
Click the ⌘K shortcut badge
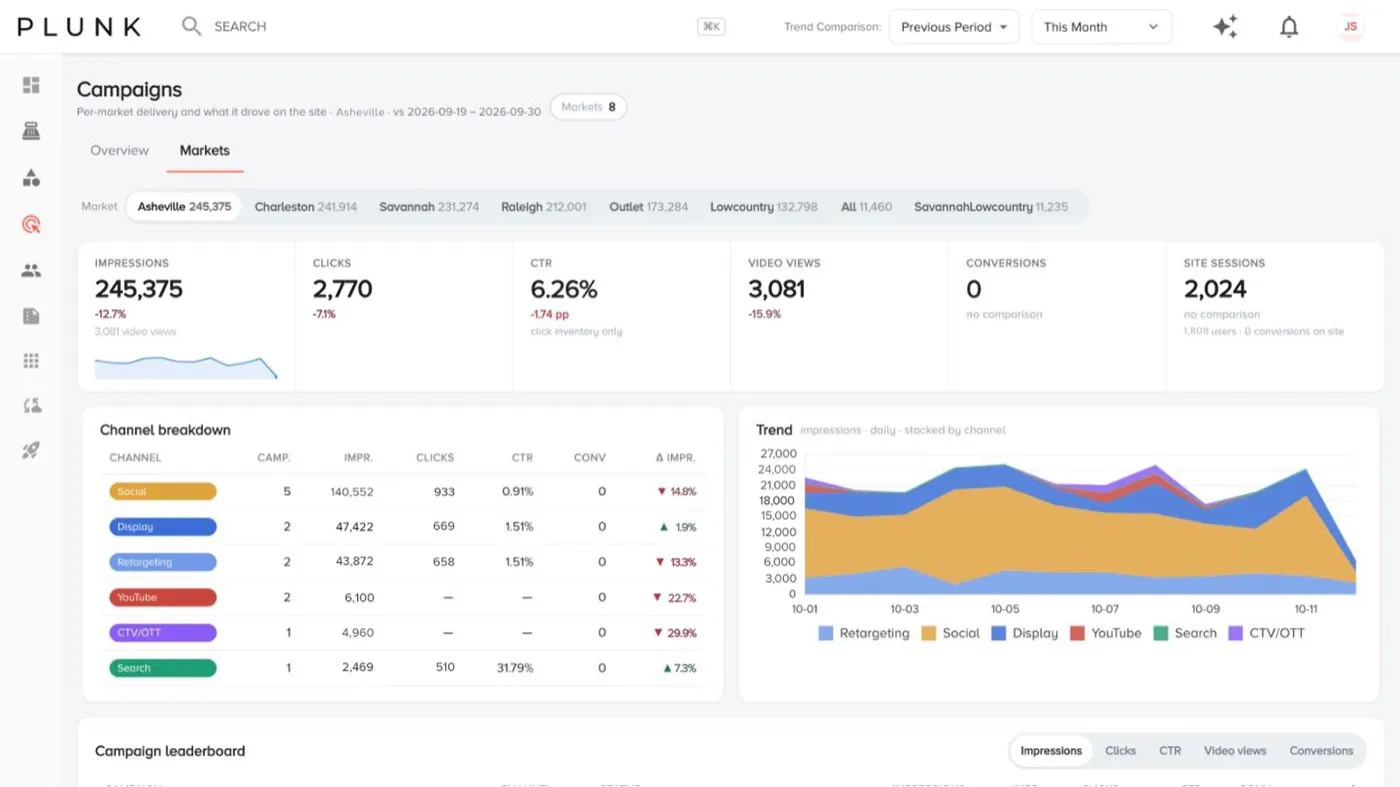point(711,27)
